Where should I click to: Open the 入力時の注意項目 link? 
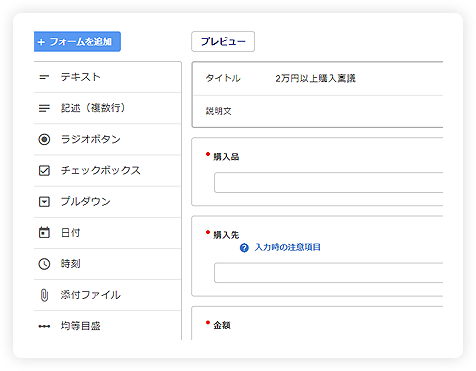coord(287,247)
